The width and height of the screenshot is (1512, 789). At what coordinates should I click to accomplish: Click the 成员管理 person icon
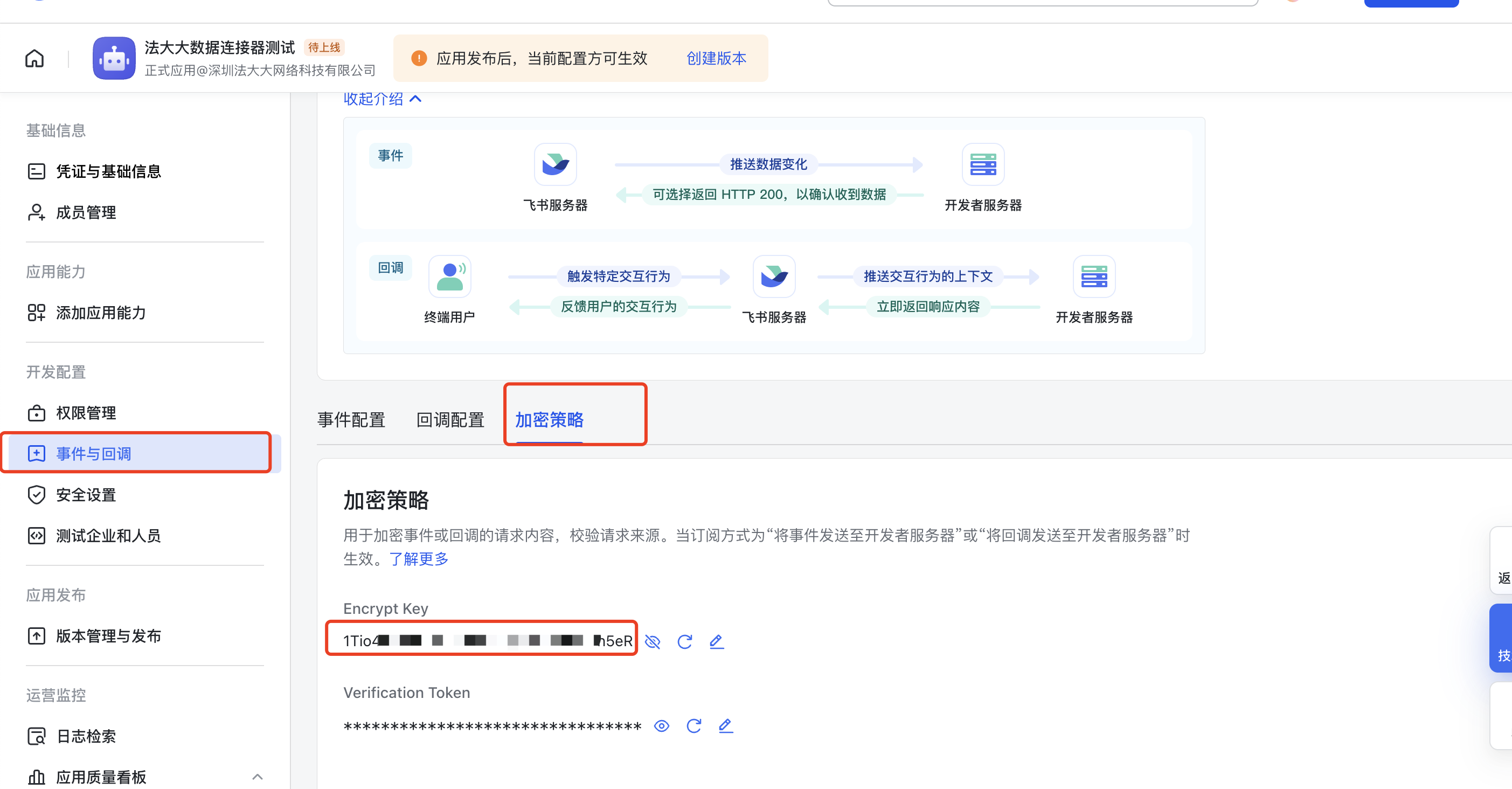37,212
